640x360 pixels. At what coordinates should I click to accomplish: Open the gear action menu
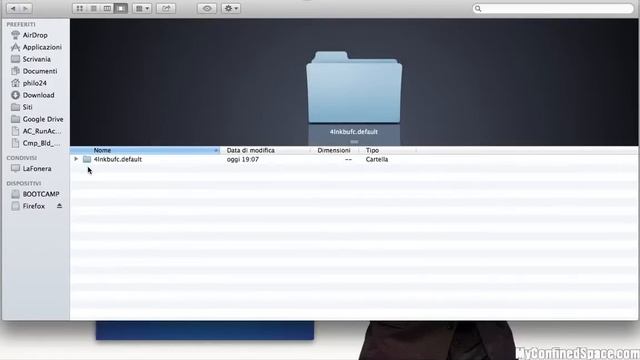[231, 8]
